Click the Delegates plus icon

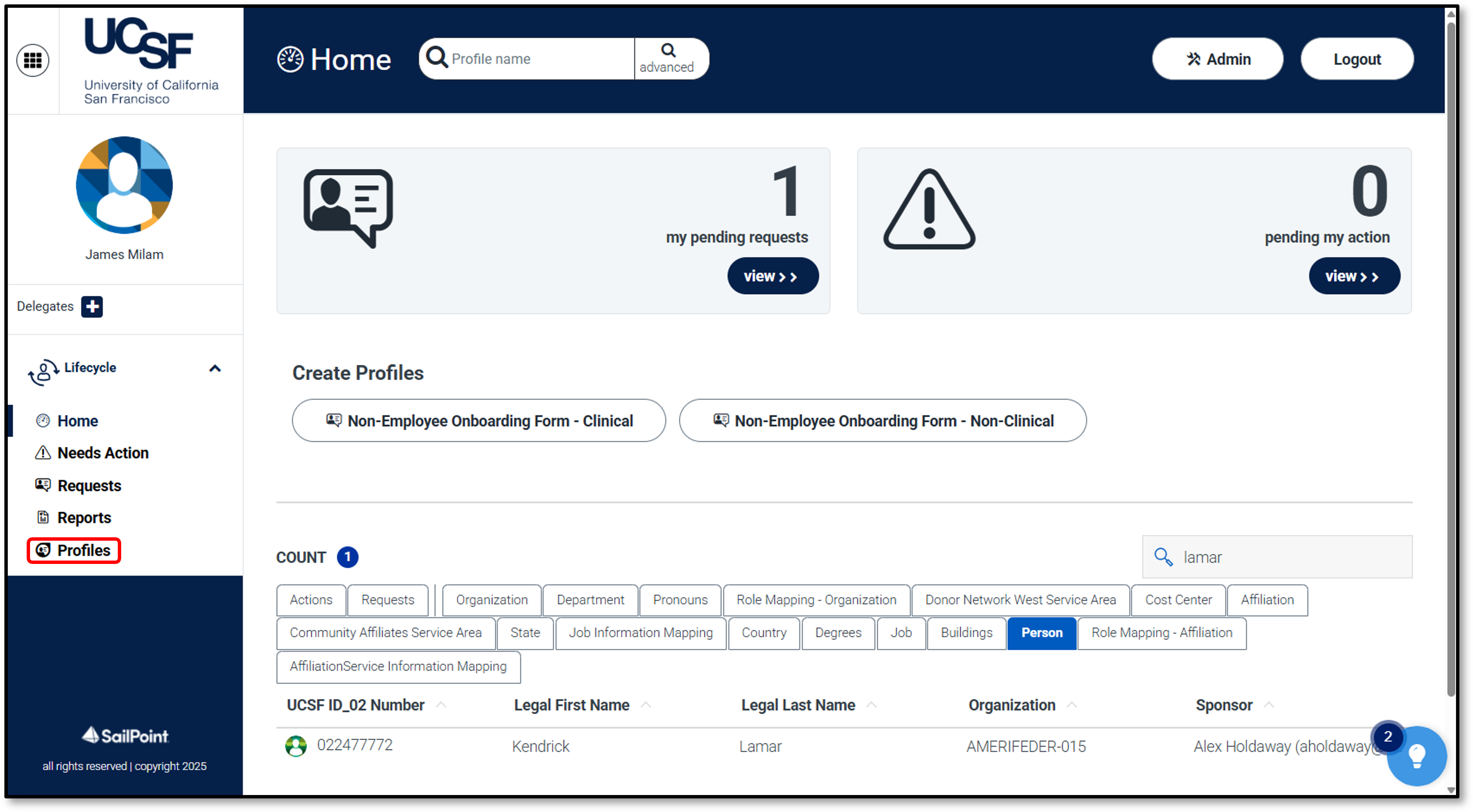point(93,306)
